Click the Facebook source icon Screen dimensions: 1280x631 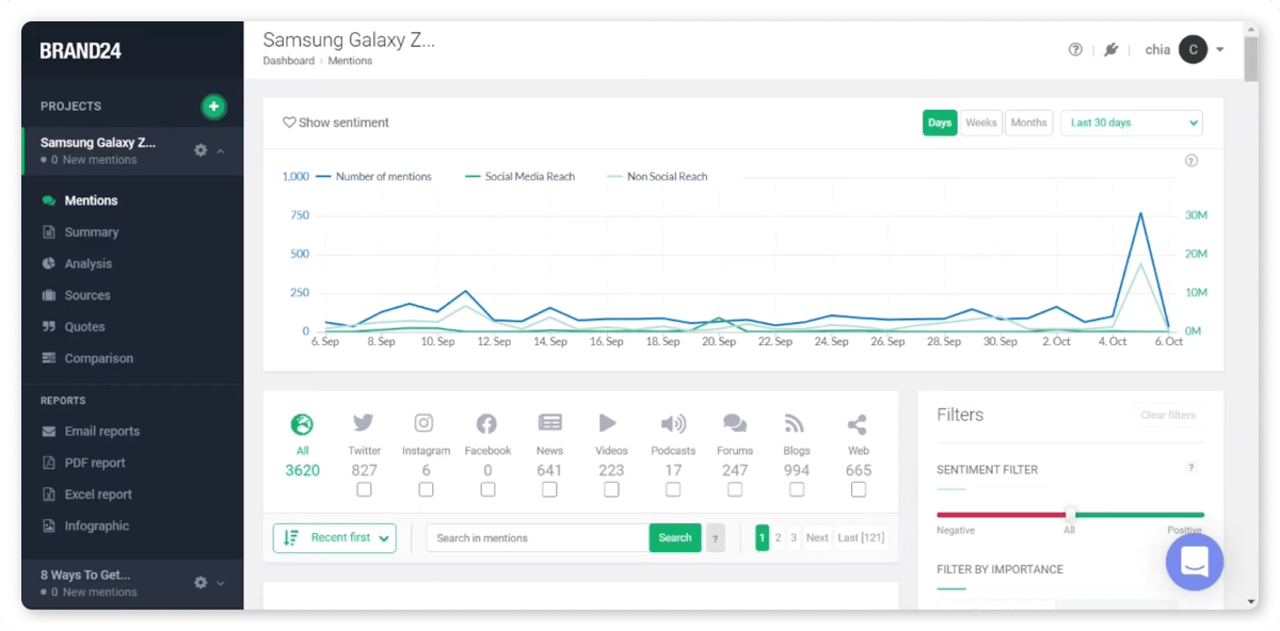pos(487,422)
